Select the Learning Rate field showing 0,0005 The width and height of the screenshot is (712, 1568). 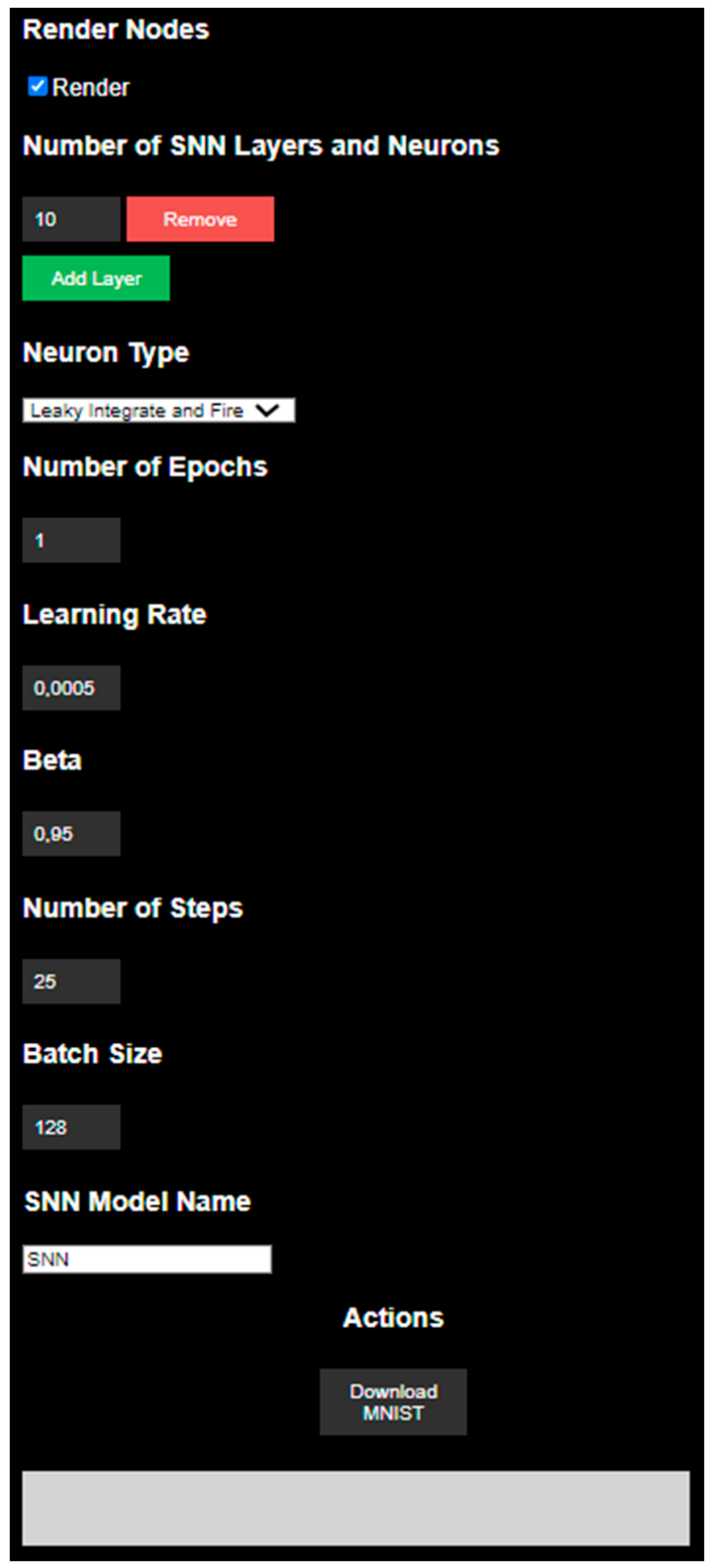pos(71,688)
